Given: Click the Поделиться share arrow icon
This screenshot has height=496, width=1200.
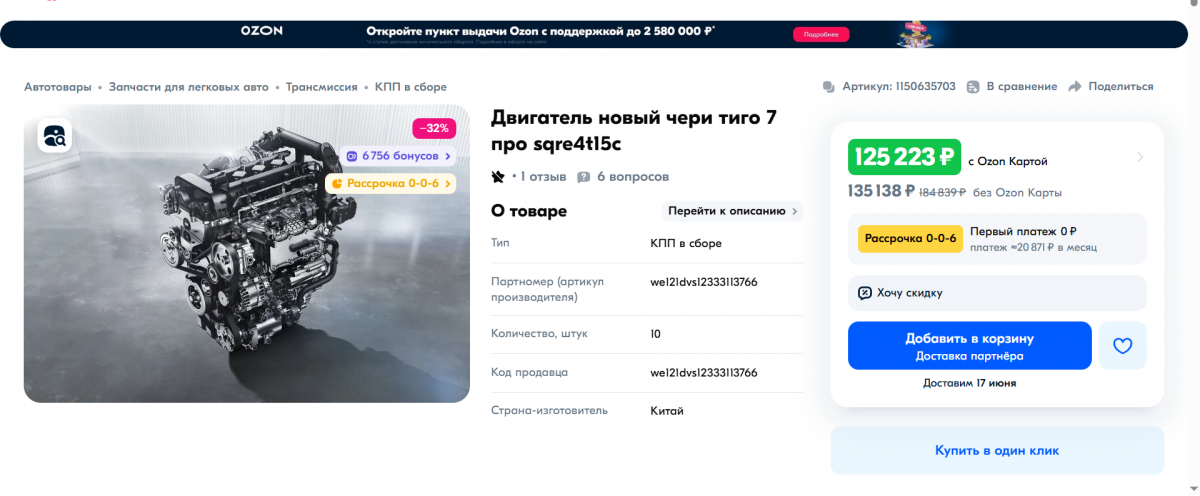Looking at the screenshot, I should 1075,87.
